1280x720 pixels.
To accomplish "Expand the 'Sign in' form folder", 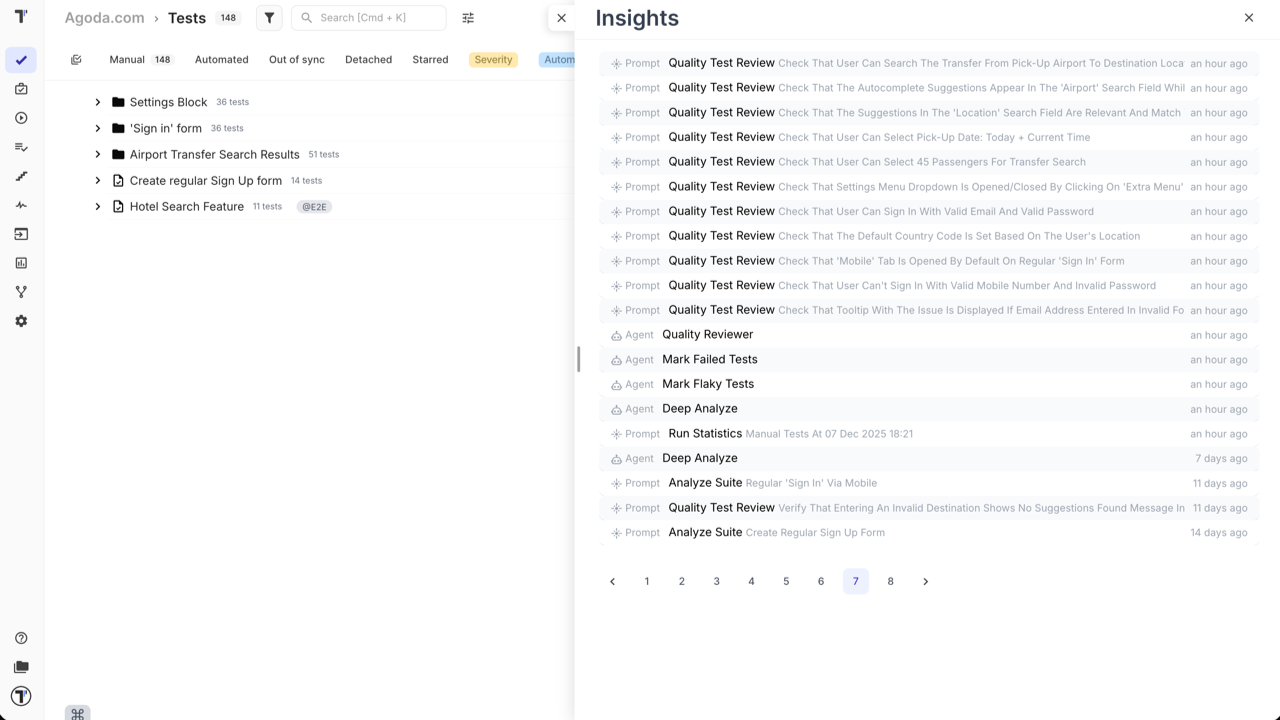I will pyautogui.click(x=97, y=128).
